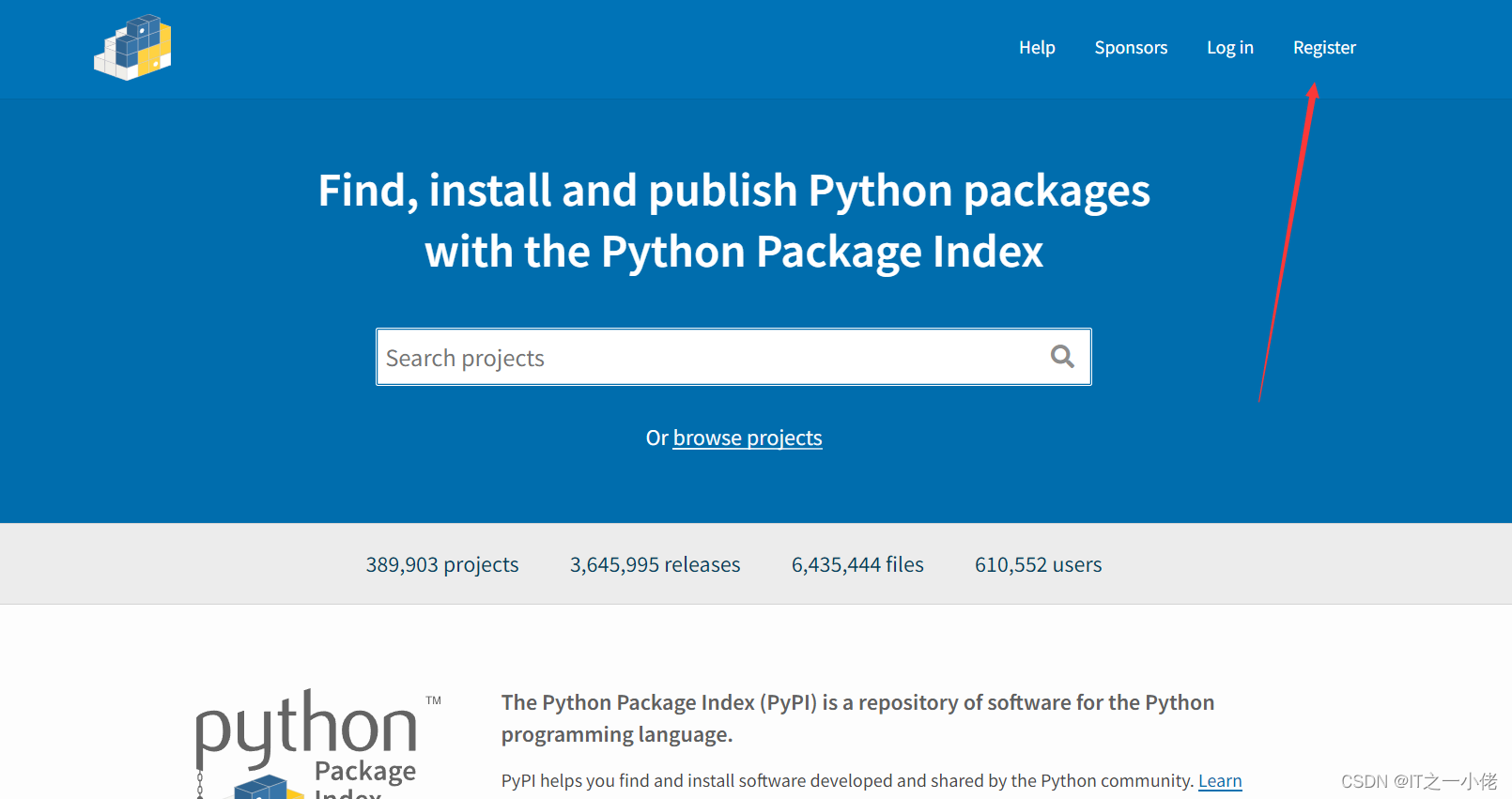
Task: Select the '6,435,444 files' statistic
Action: (x=857, y=564)
